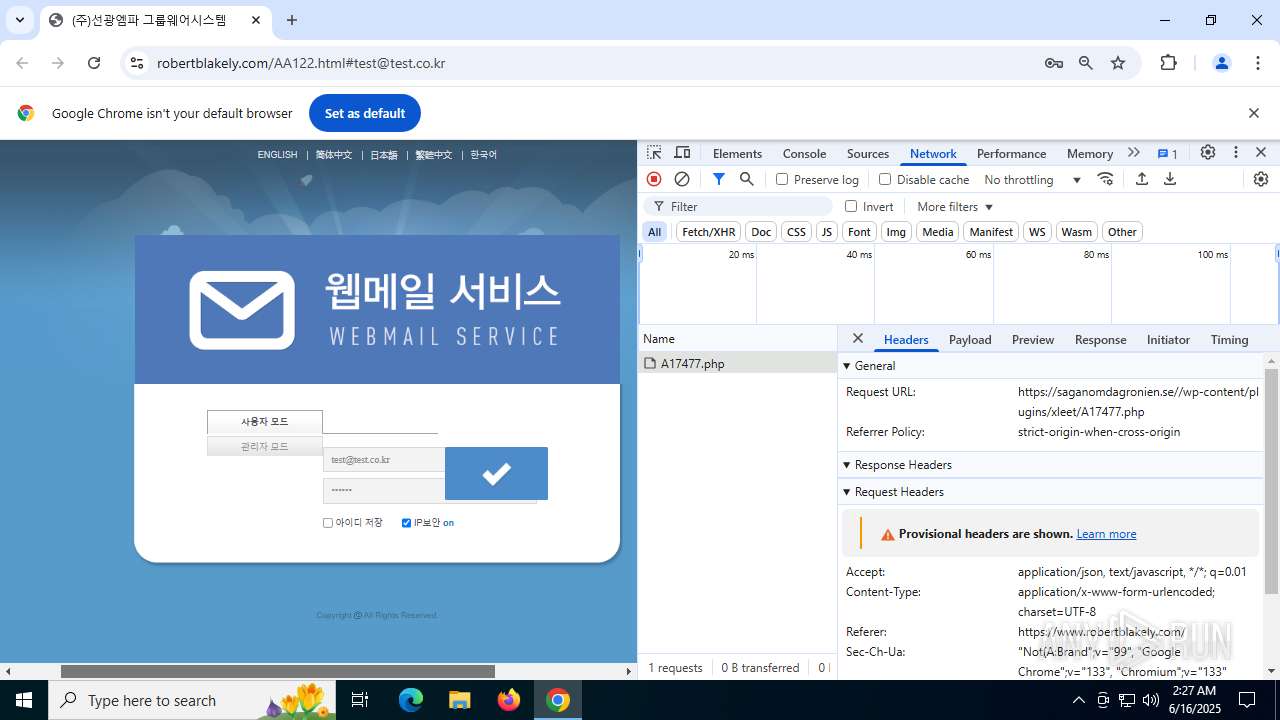Open DevTools settings gear
Screen dimensions: 1280x720
coord(1208,153)
